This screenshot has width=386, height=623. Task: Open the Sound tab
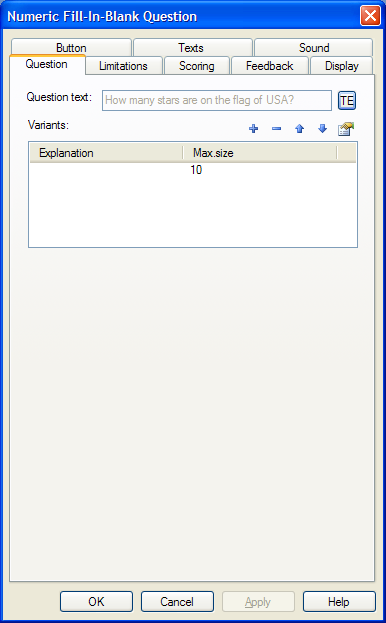(314, 47)
